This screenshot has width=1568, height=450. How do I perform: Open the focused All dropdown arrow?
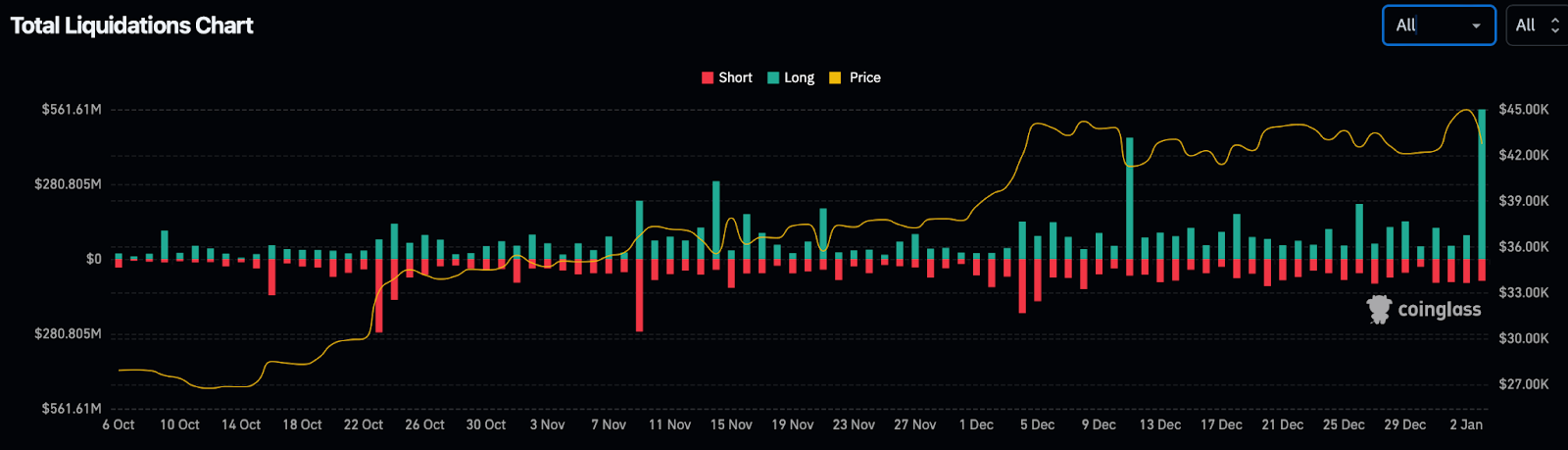[x=1476, y=26]
